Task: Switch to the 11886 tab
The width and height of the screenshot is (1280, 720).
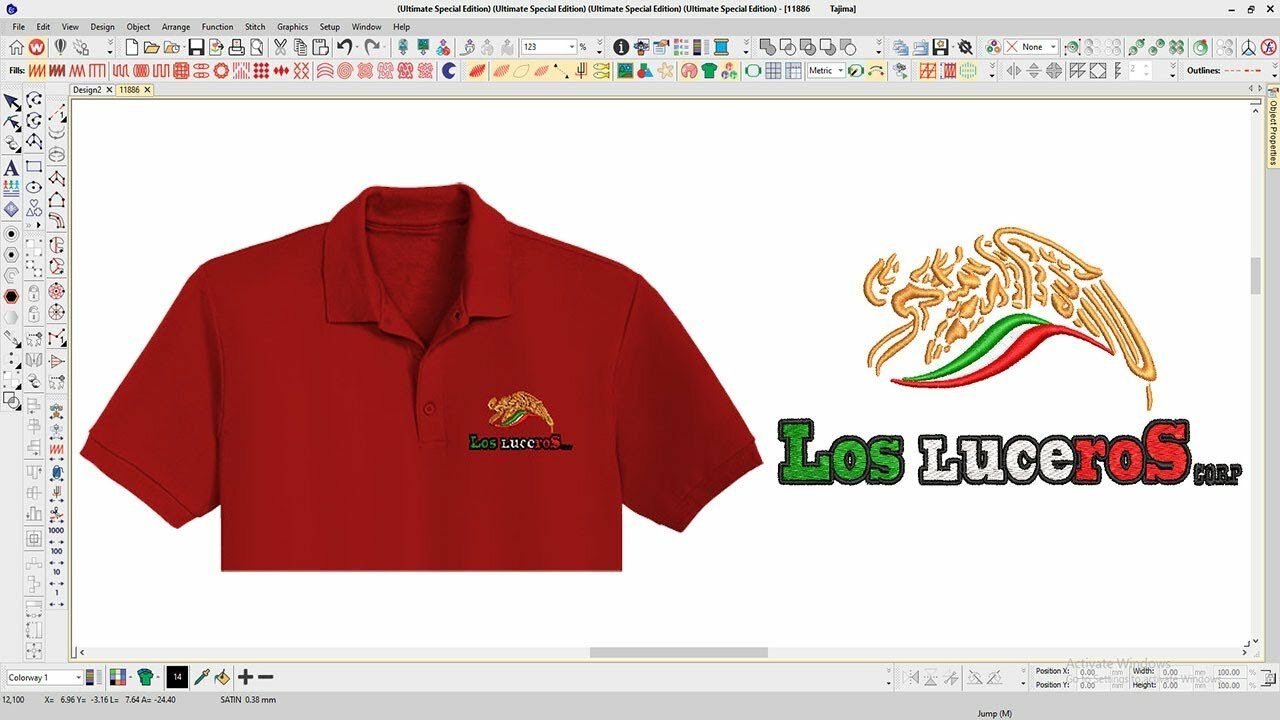Action: point(130,90)
